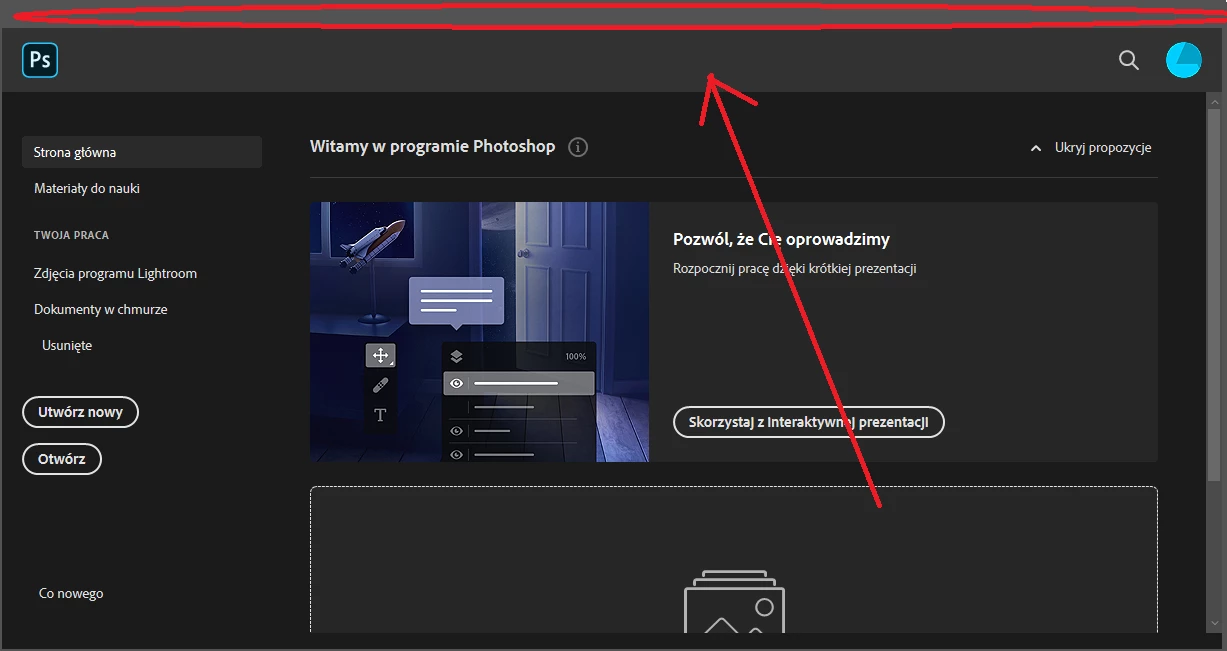
Task: Collapse suggestions via Ukryj propozycje chevron
Action: coord(1036,148)
